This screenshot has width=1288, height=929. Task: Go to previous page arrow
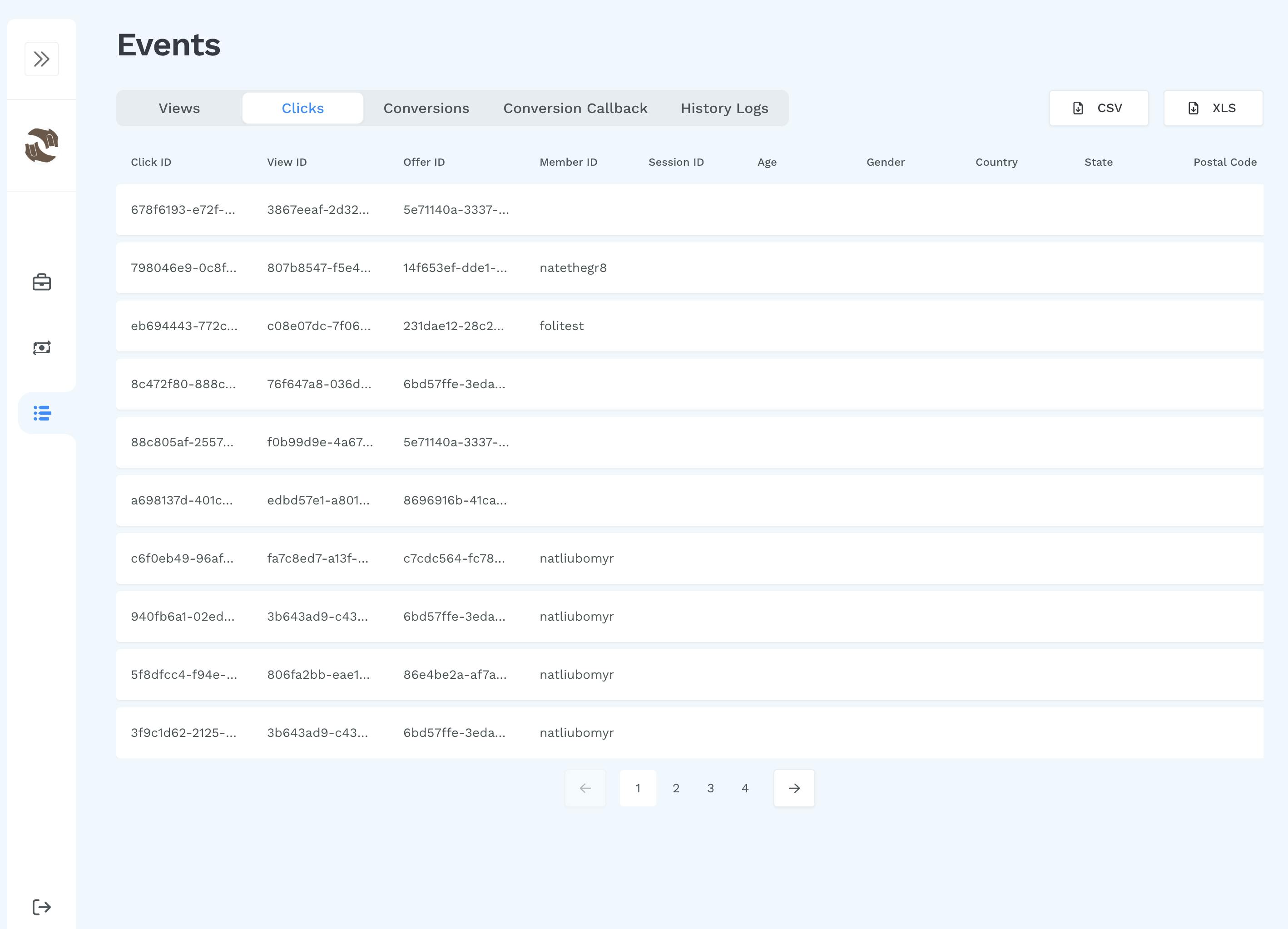click(585, 788)
